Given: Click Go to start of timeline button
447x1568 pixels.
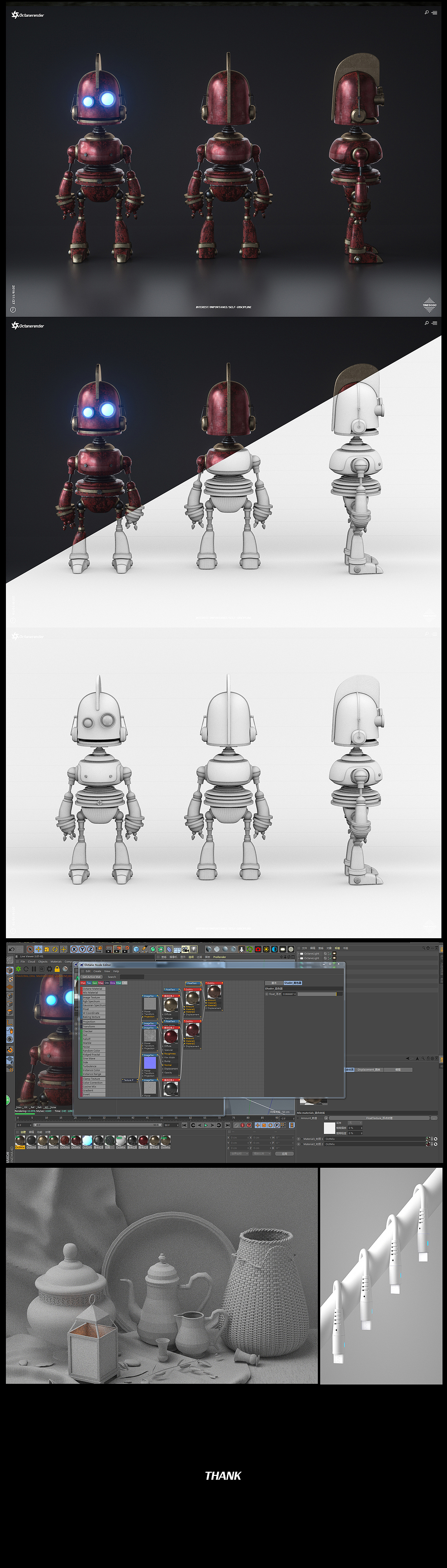Looking at the screenshot, I should (185, 1126).
